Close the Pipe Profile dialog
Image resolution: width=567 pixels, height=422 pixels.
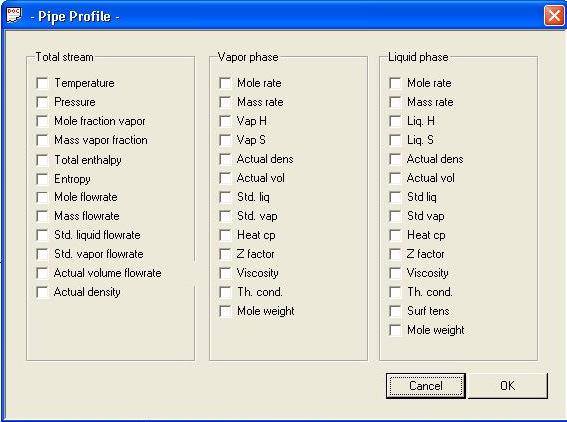coord(554,16)
